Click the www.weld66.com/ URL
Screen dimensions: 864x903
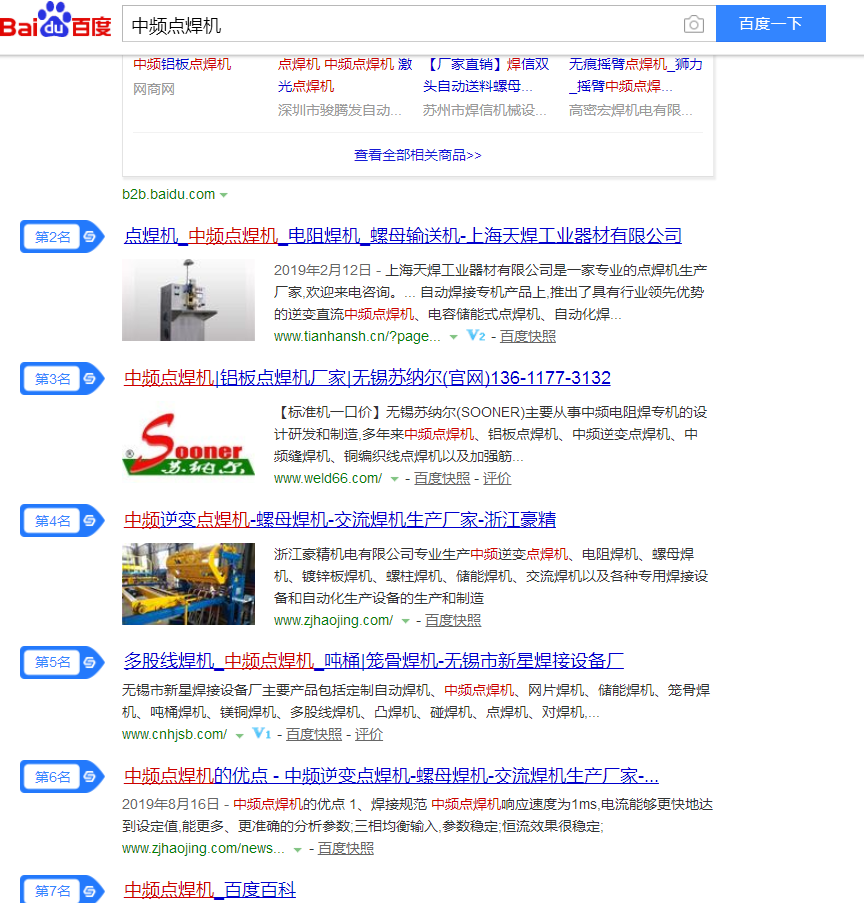(x=328, y=479)
